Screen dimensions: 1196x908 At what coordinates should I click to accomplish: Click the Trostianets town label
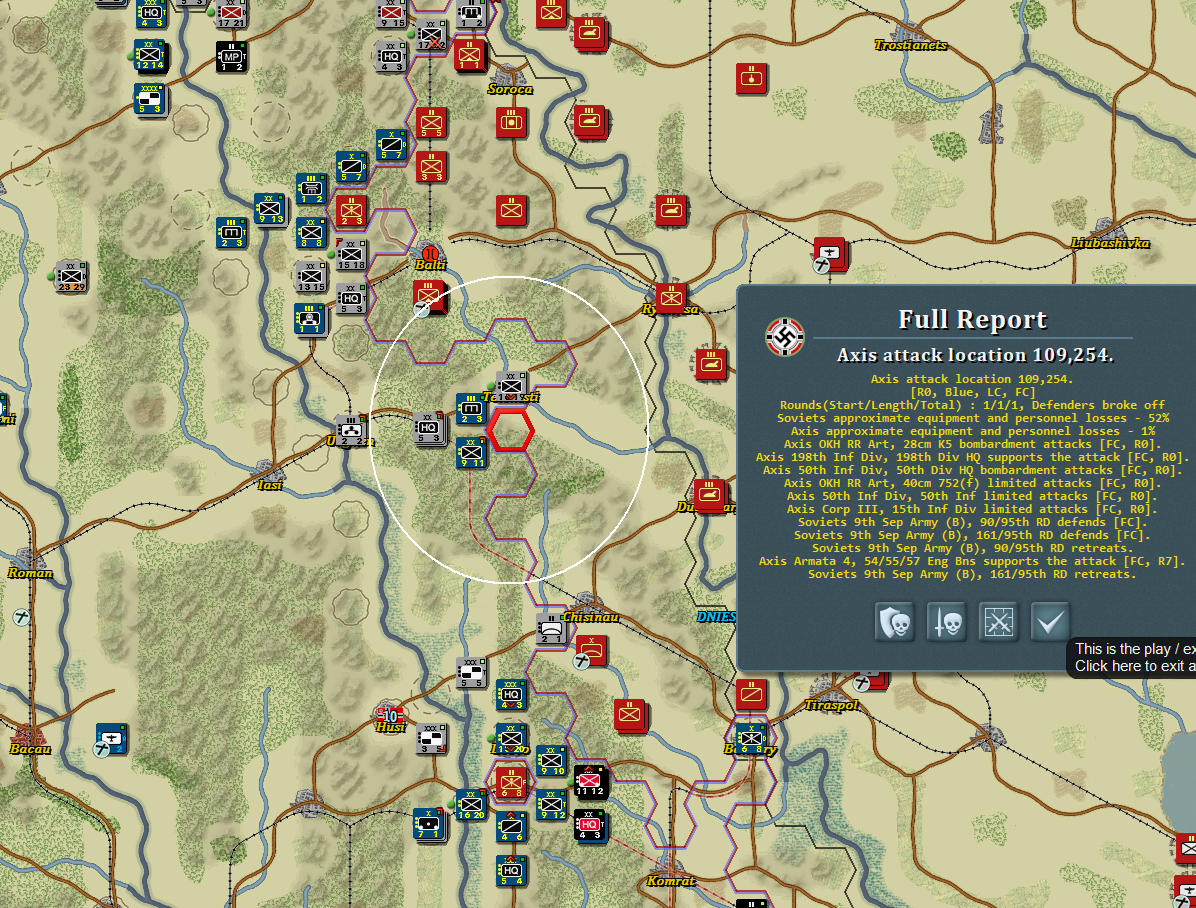click(x=910, y=45)
